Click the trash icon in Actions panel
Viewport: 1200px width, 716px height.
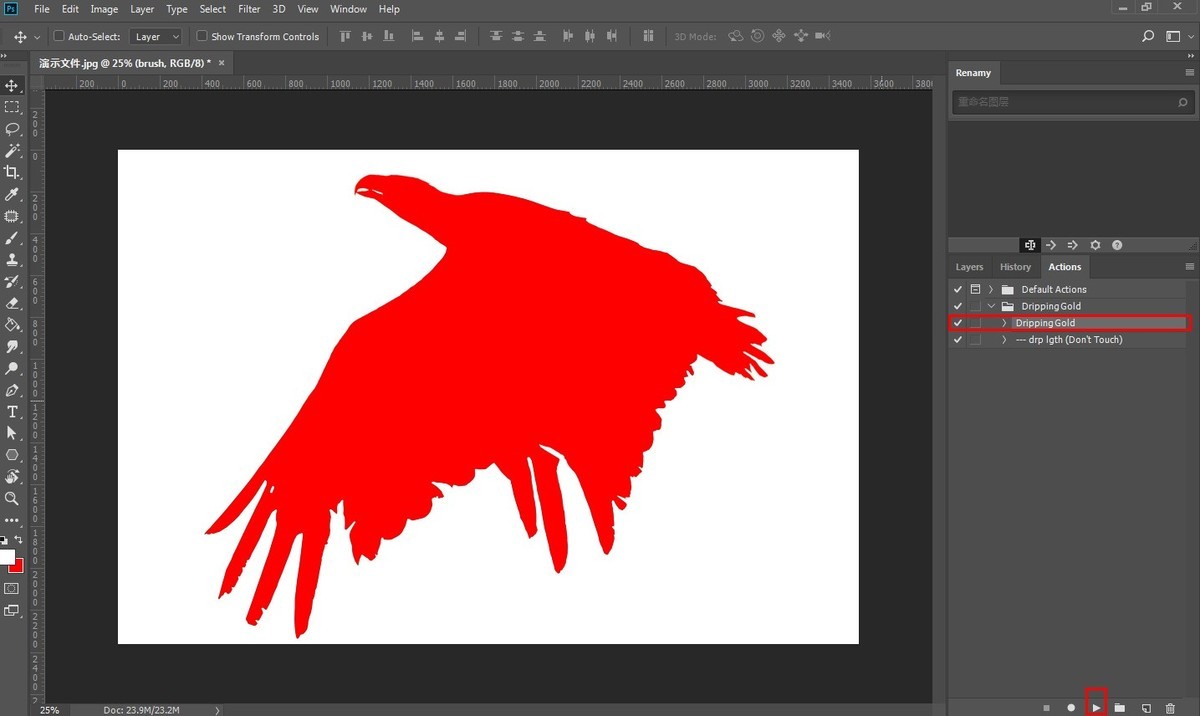coord(1171,708)
